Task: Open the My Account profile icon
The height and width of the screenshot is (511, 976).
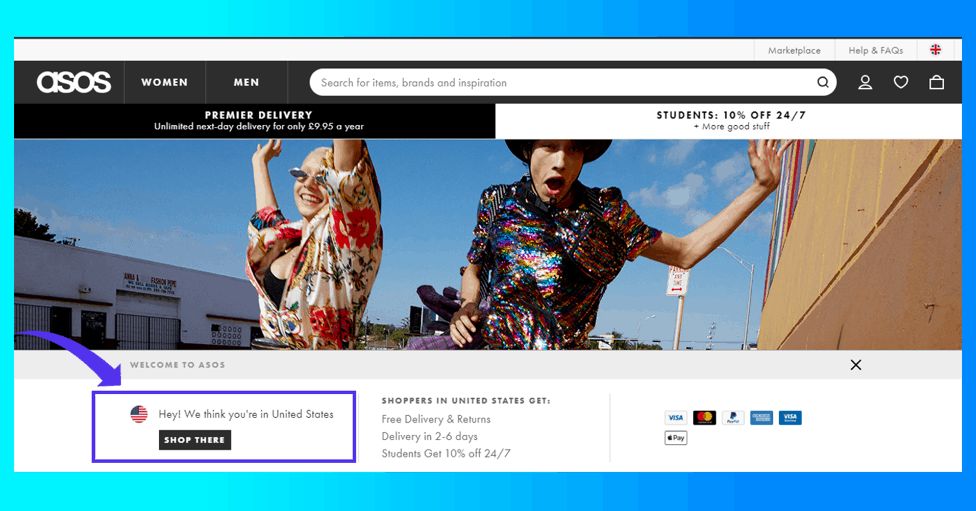Action: [865, 82]
